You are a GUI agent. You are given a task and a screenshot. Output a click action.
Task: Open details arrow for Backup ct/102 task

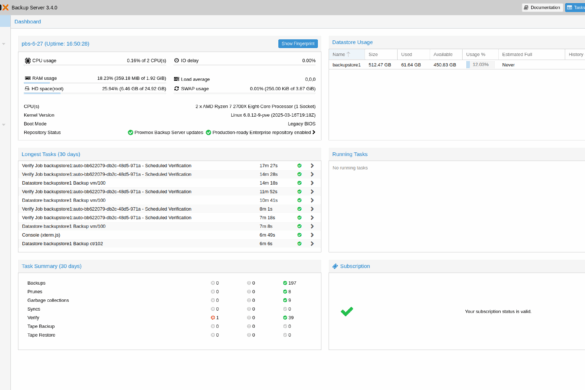coord(312,243)
